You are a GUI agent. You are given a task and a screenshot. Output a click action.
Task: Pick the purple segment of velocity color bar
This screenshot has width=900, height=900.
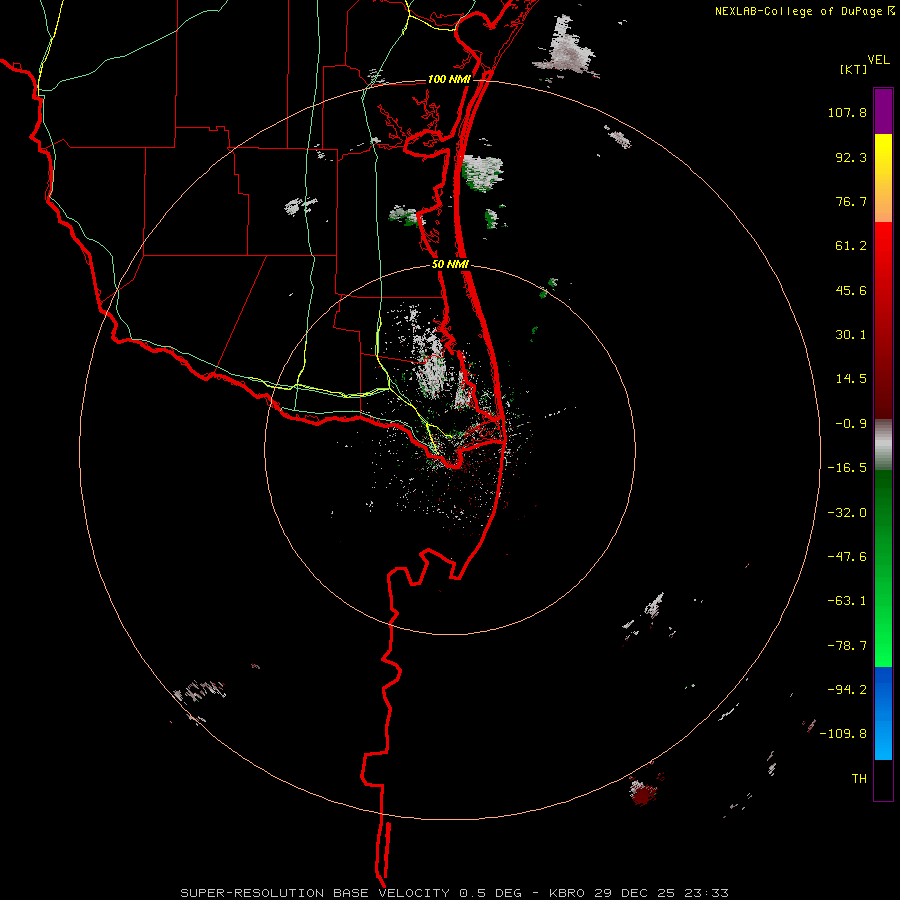(x=883, y=111)
